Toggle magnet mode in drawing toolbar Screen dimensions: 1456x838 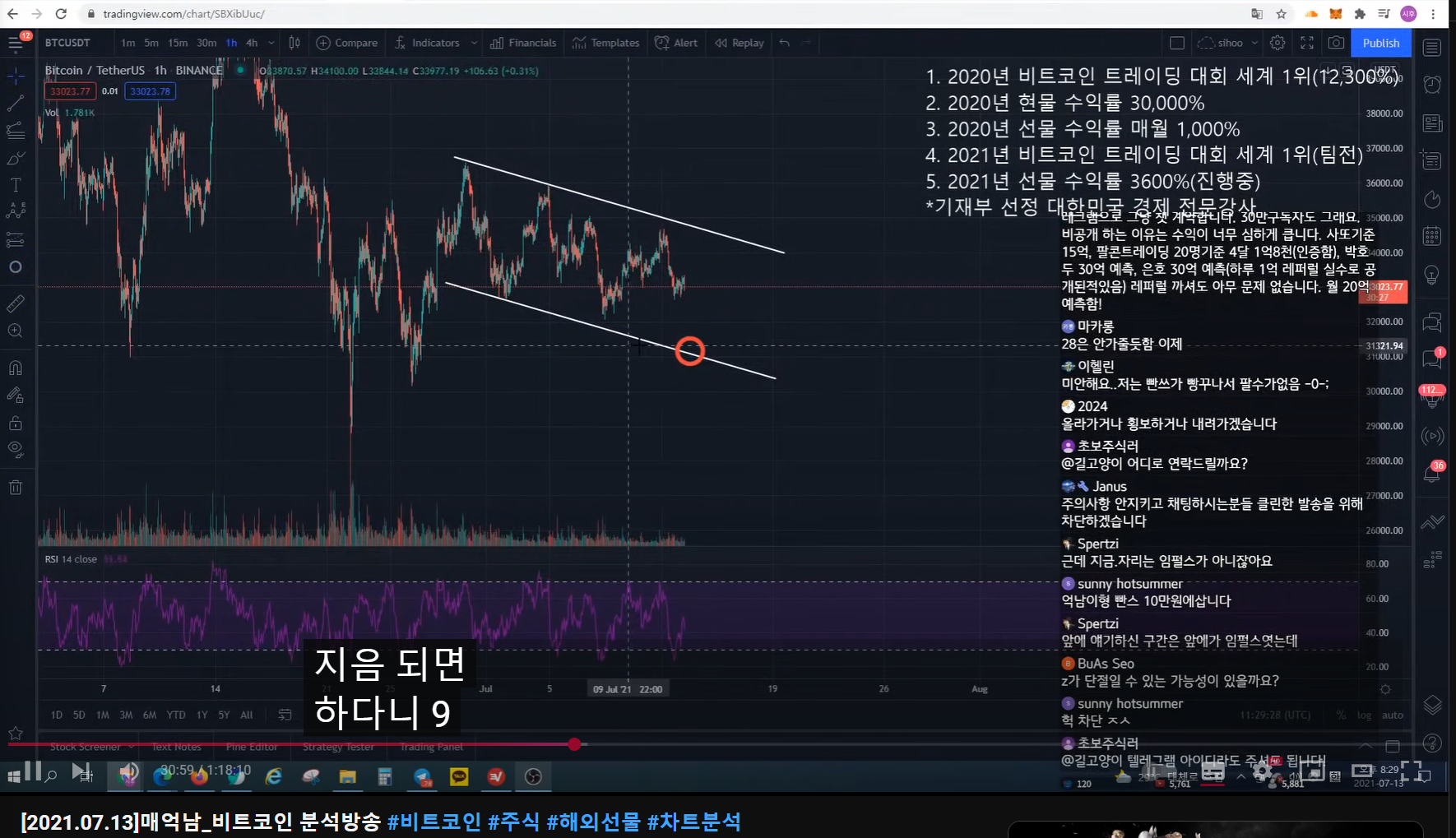16,368
